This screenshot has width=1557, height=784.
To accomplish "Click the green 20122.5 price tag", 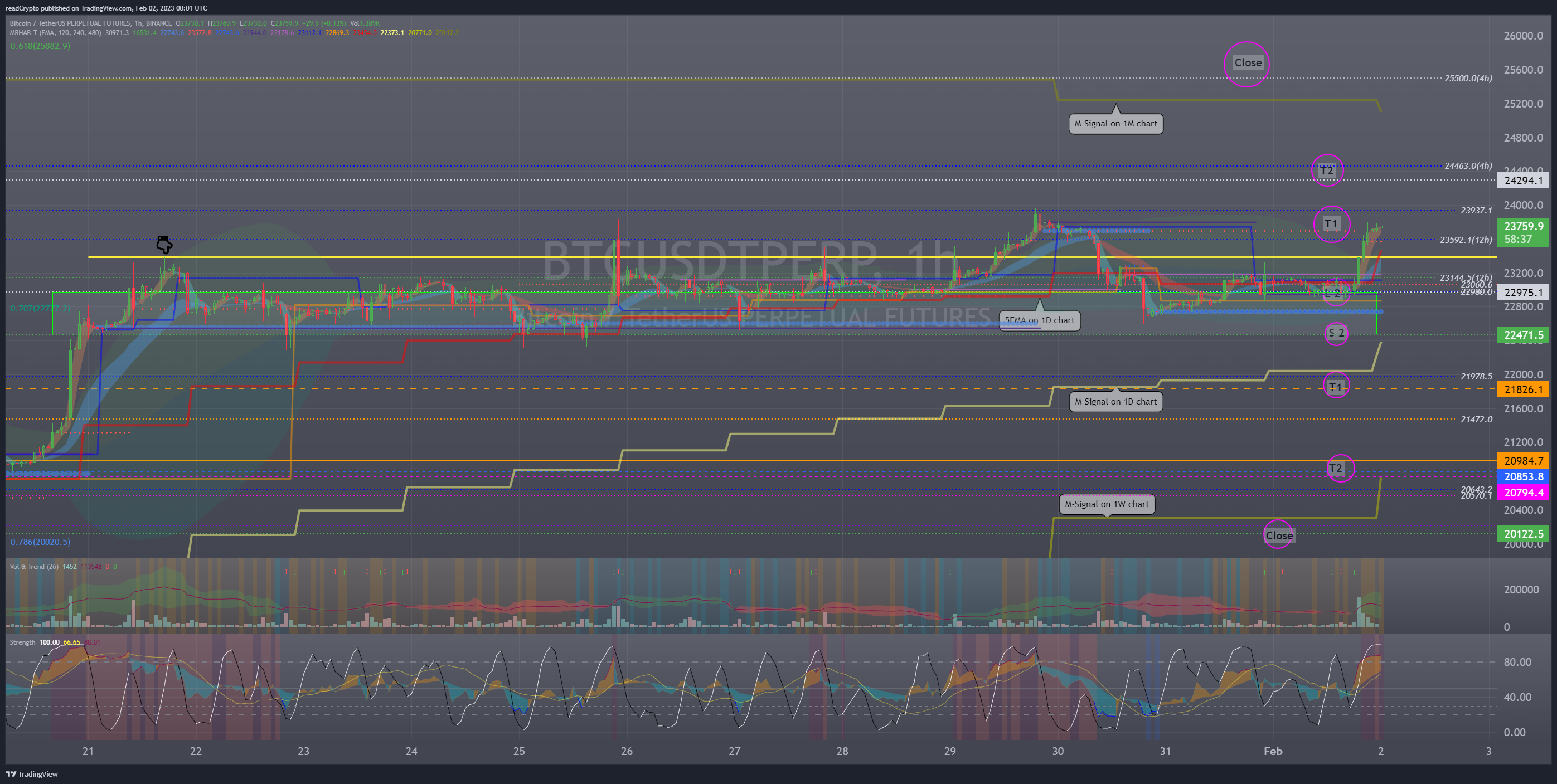I will [1522, 533].
